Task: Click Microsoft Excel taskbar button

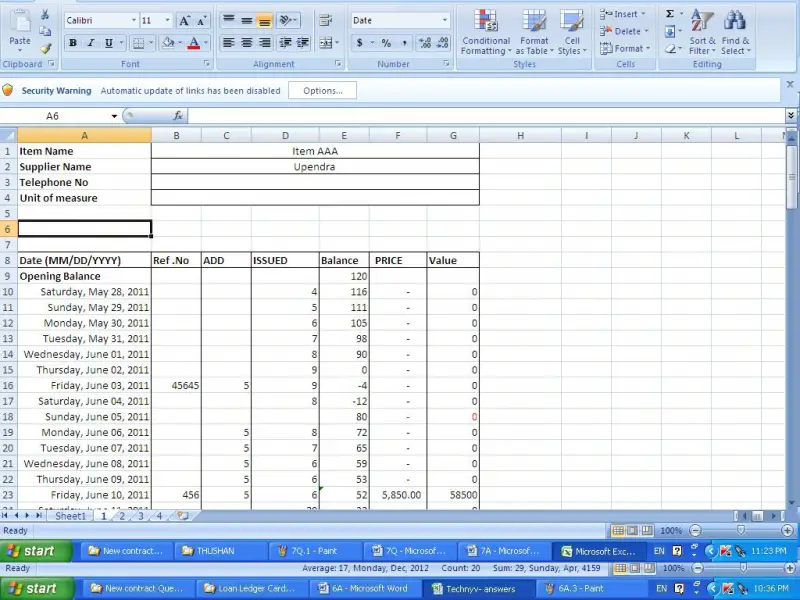Action: point(598,551)
